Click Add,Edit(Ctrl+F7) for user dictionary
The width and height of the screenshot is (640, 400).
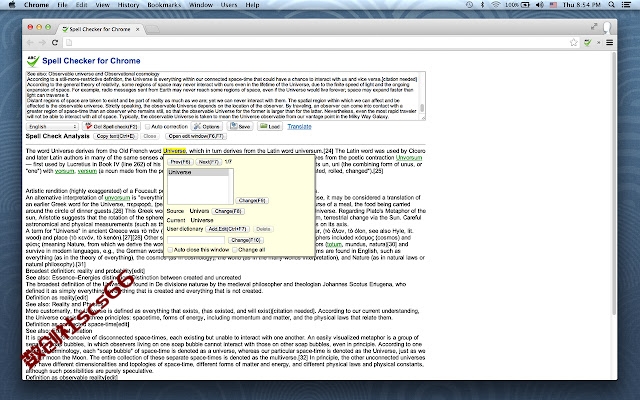[x=227, y=229]
